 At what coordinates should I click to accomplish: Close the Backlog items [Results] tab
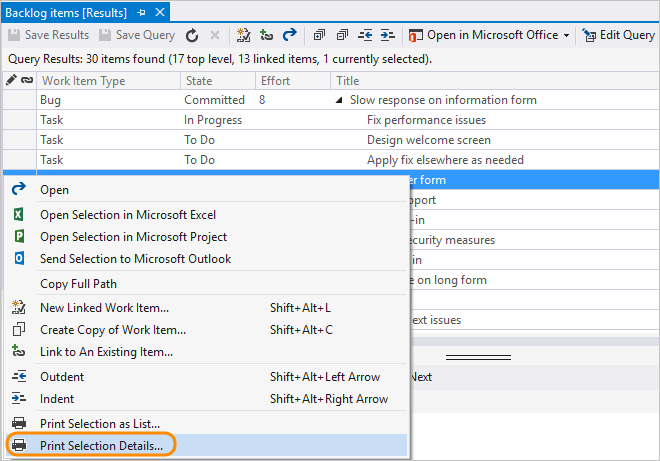pos(158,12)
